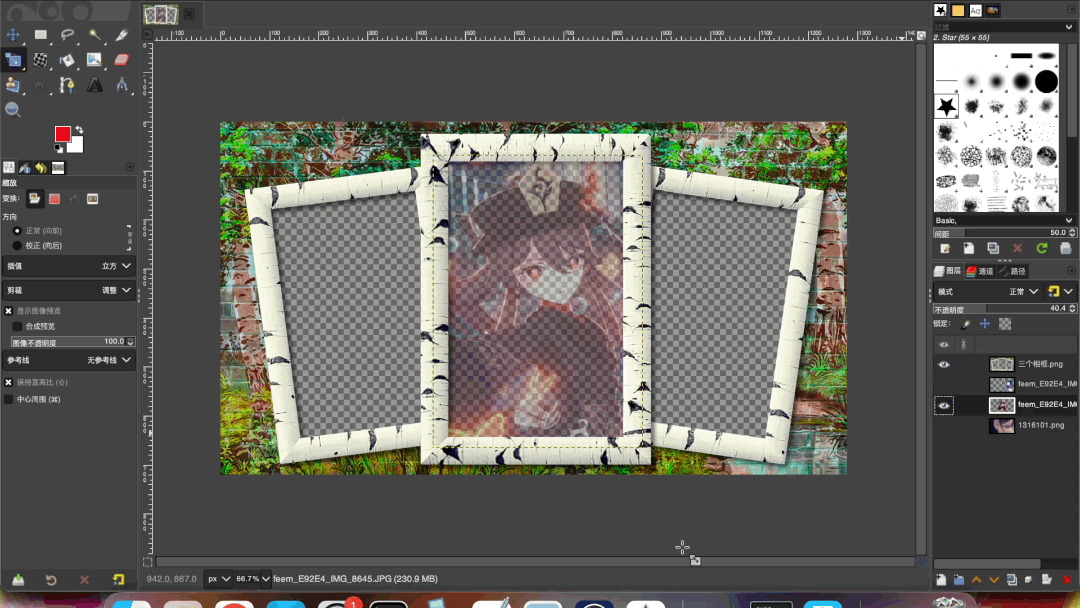
Task: Open the Tool Options tab
Action: click(8, 167)
